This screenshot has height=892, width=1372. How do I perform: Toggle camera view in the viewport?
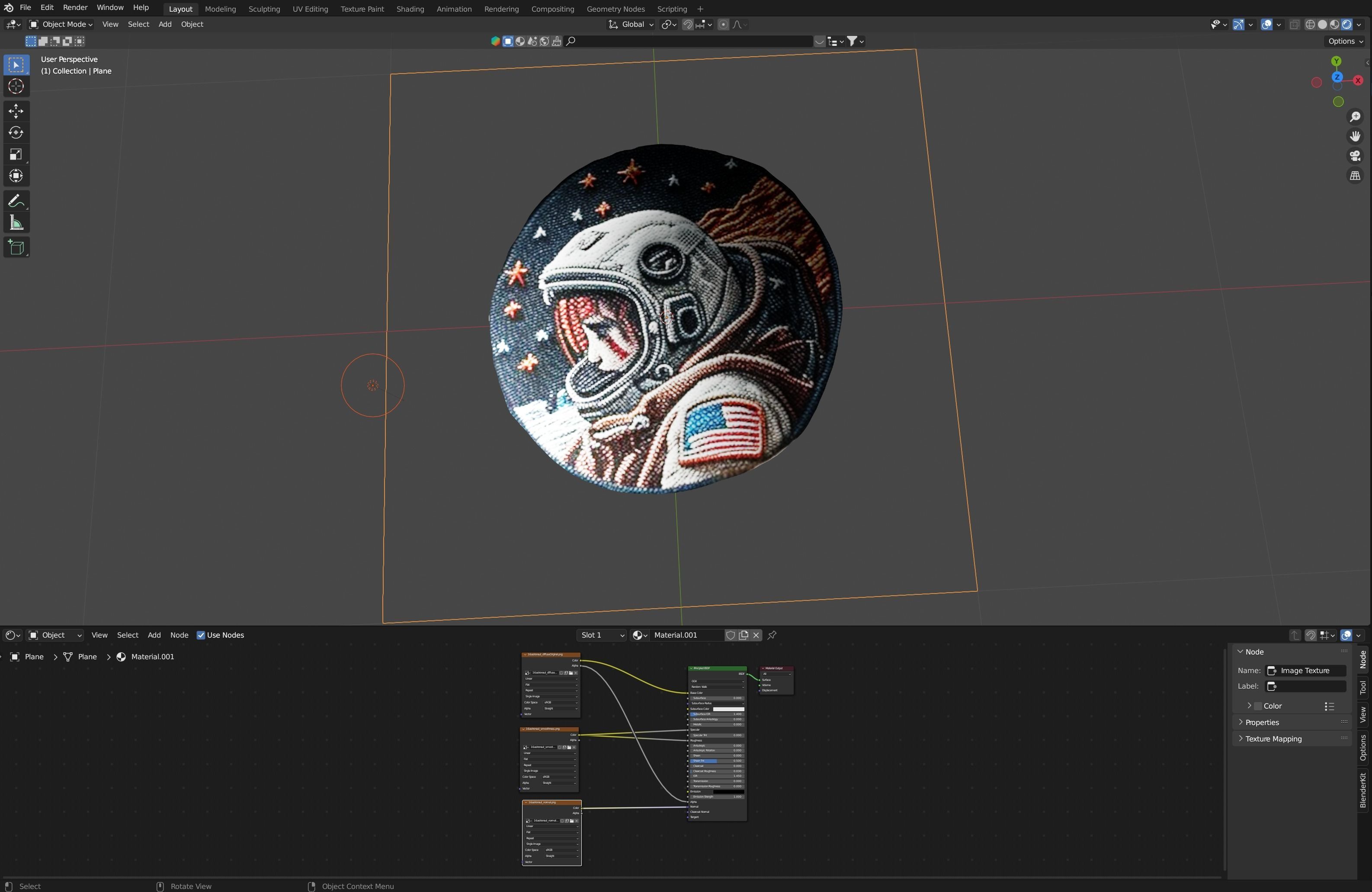point(1355,156)
